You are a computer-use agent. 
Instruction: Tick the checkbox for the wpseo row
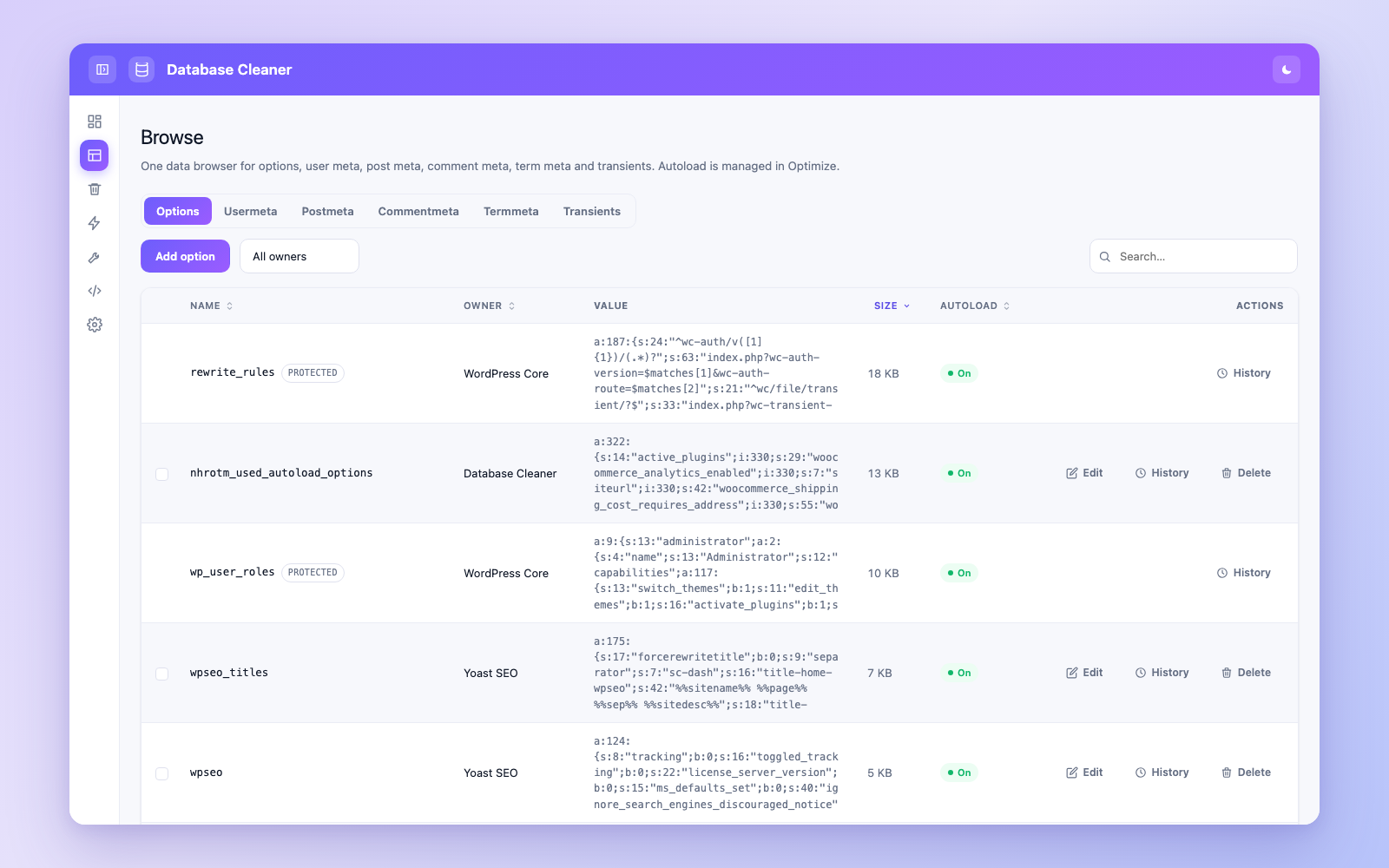[x=162, y=773]
